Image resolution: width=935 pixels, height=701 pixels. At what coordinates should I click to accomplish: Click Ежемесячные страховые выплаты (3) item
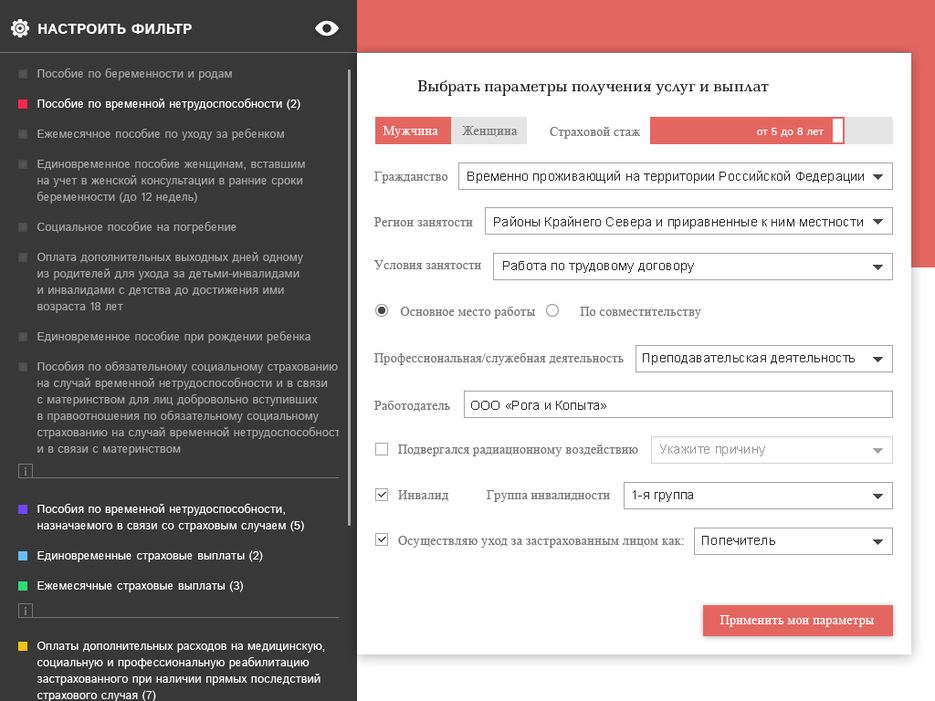(x=140, y=586)
